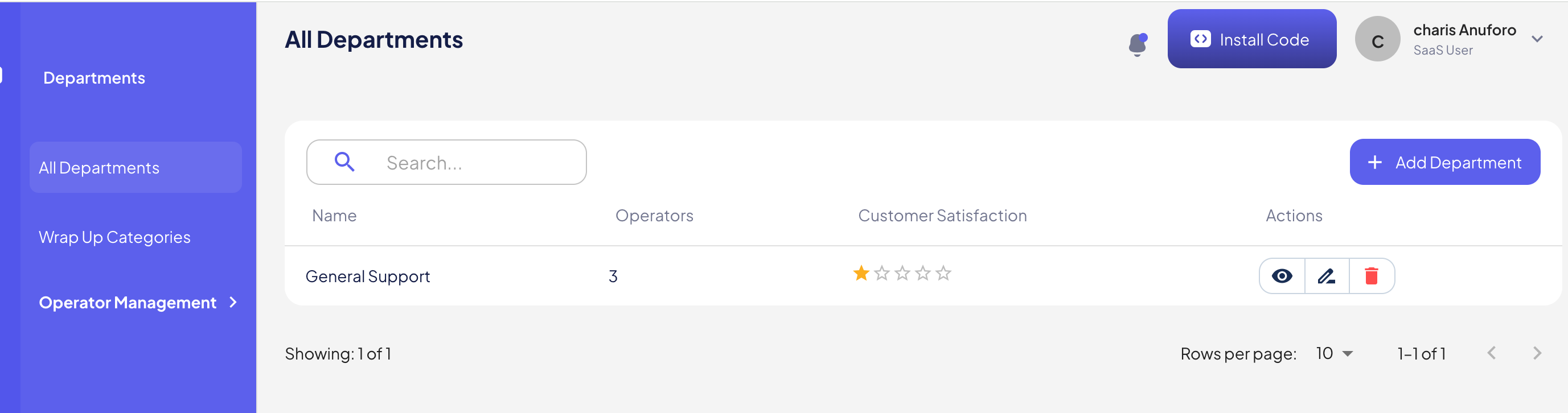Click the Customer Satisfaction column header
1568x413 pixels.
[x=942, y=216]
